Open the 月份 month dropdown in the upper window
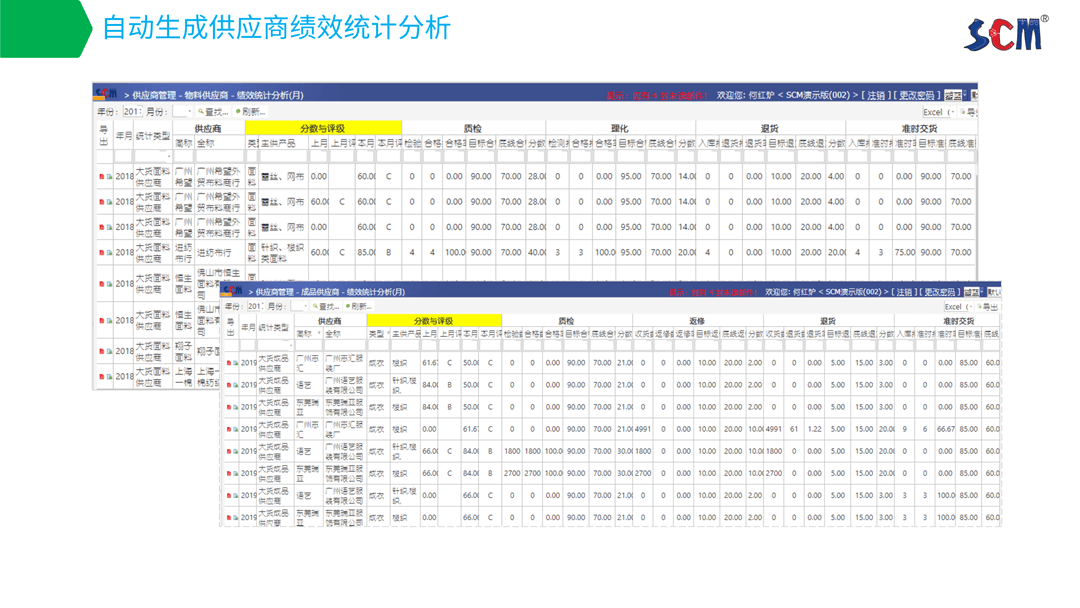Viewport: 1080px width, 608px height. click(x=189, y=113)
